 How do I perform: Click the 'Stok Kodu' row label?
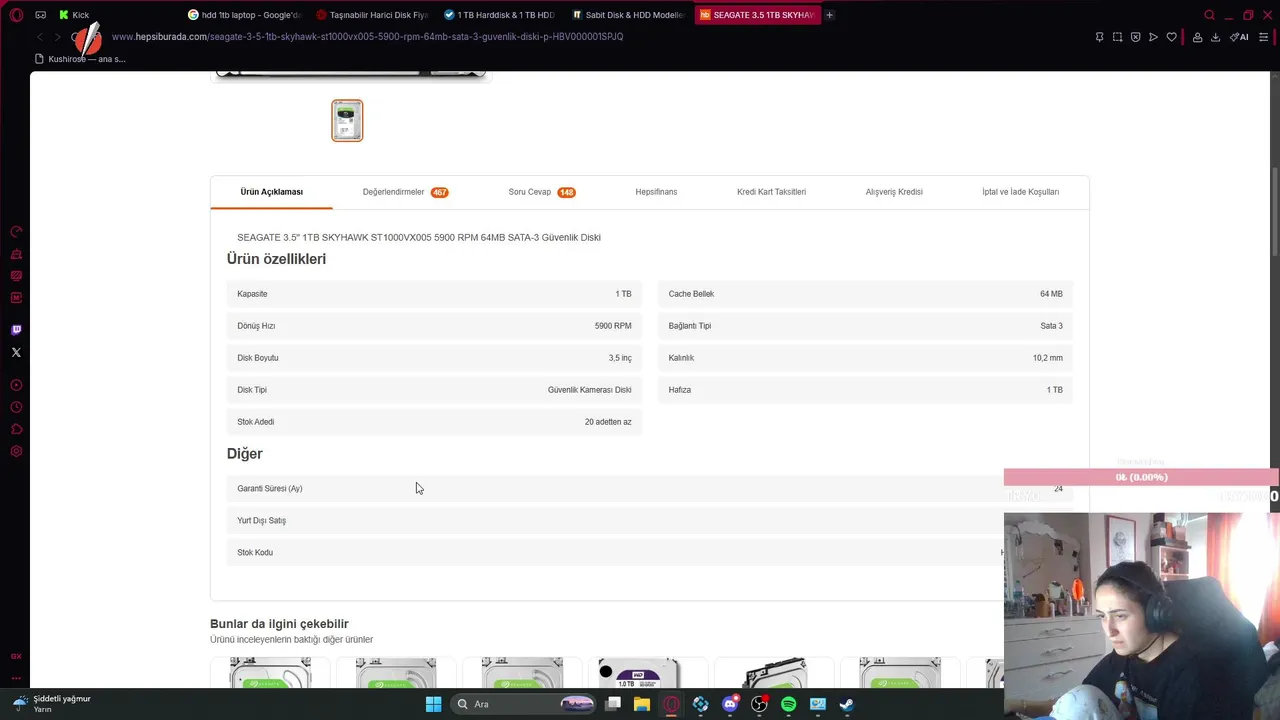click(x=255, y=553)
